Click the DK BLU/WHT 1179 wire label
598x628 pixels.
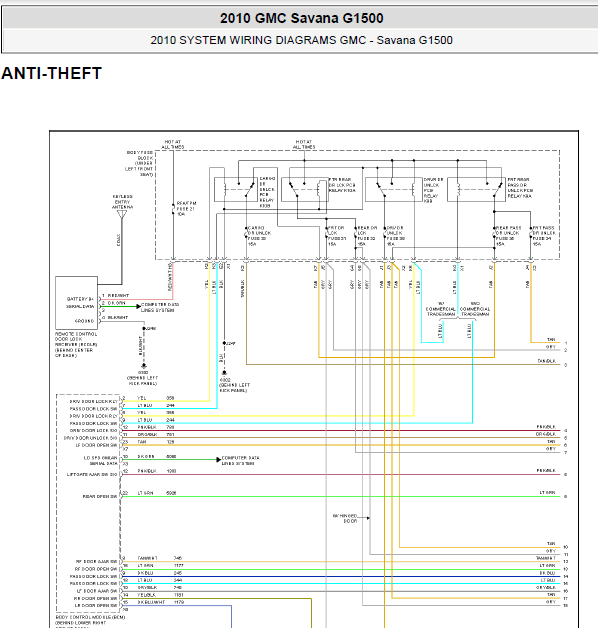(161, 602)
